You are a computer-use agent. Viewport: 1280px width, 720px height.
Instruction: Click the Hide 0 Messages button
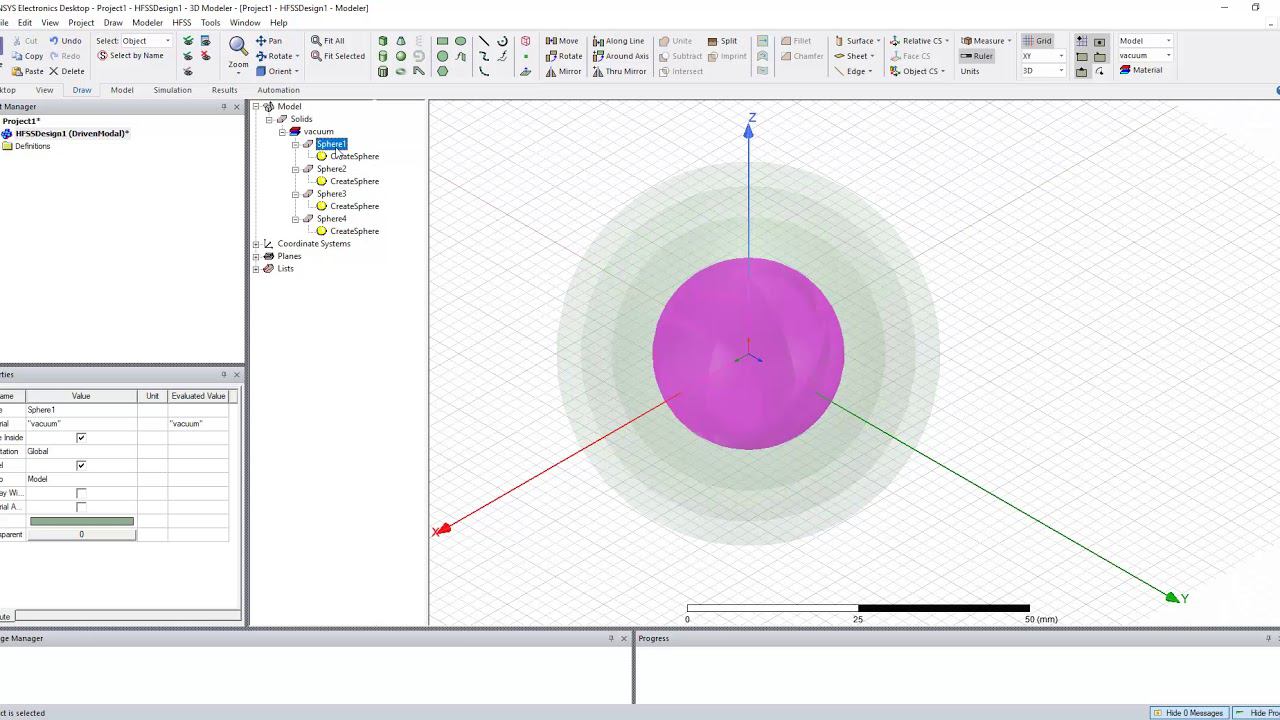[x=1189, y=713]
